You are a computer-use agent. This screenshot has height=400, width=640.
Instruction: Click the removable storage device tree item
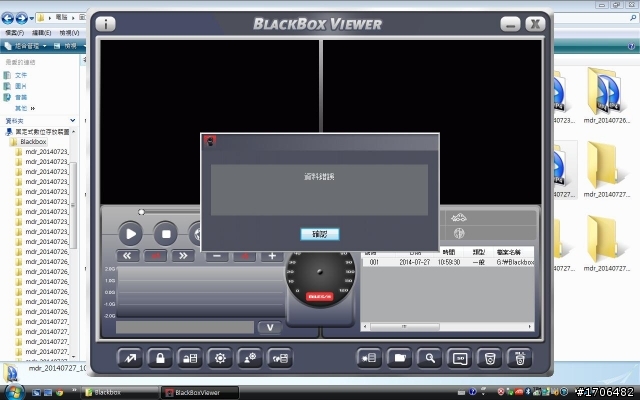pyautogui.click(x=38, y=132)
